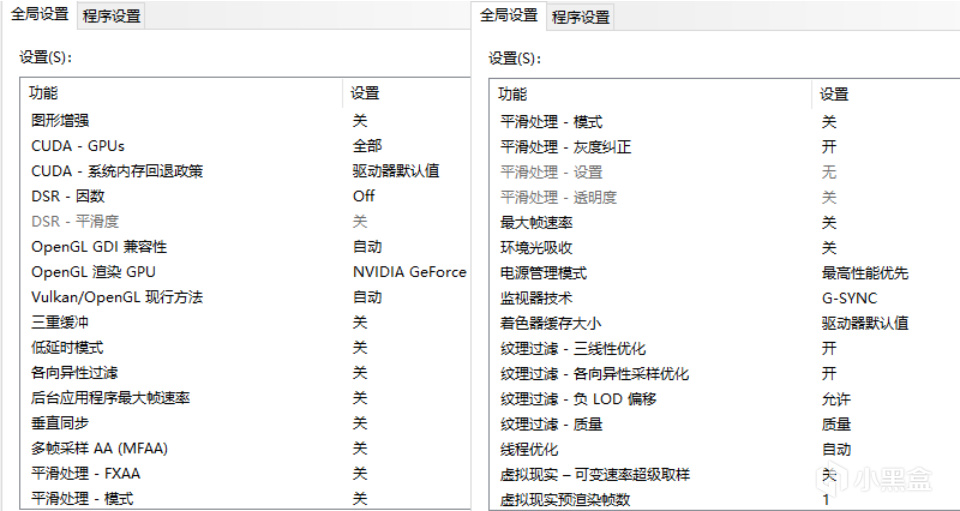Image resolution: width=960 pixels, height=511 pixels.
Task: Click the Off value for DSR - 因数
Action: coord(364,196)
